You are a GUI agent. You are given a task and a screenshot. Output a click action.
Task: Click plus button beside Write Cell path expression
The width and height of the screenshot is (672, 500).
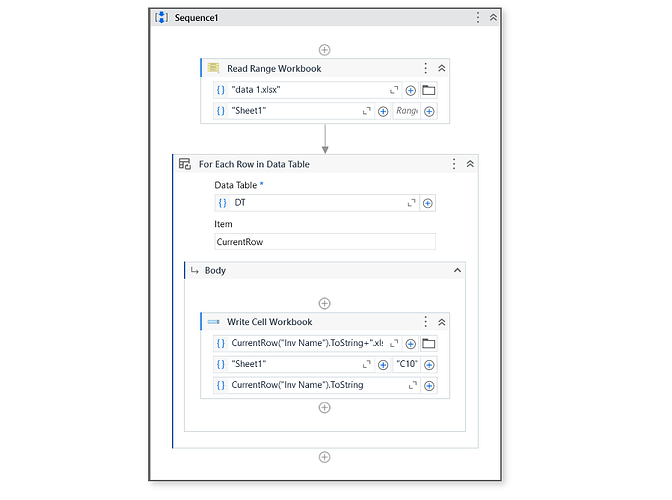411,344
